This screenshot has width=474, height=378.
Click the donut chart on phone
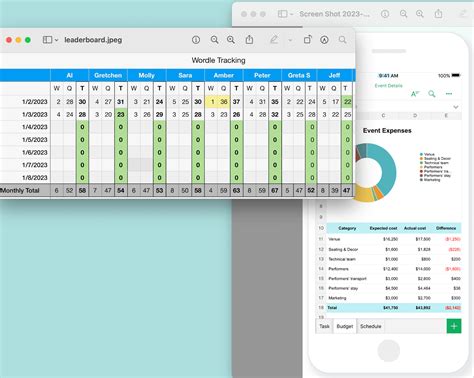pos(375,173)
